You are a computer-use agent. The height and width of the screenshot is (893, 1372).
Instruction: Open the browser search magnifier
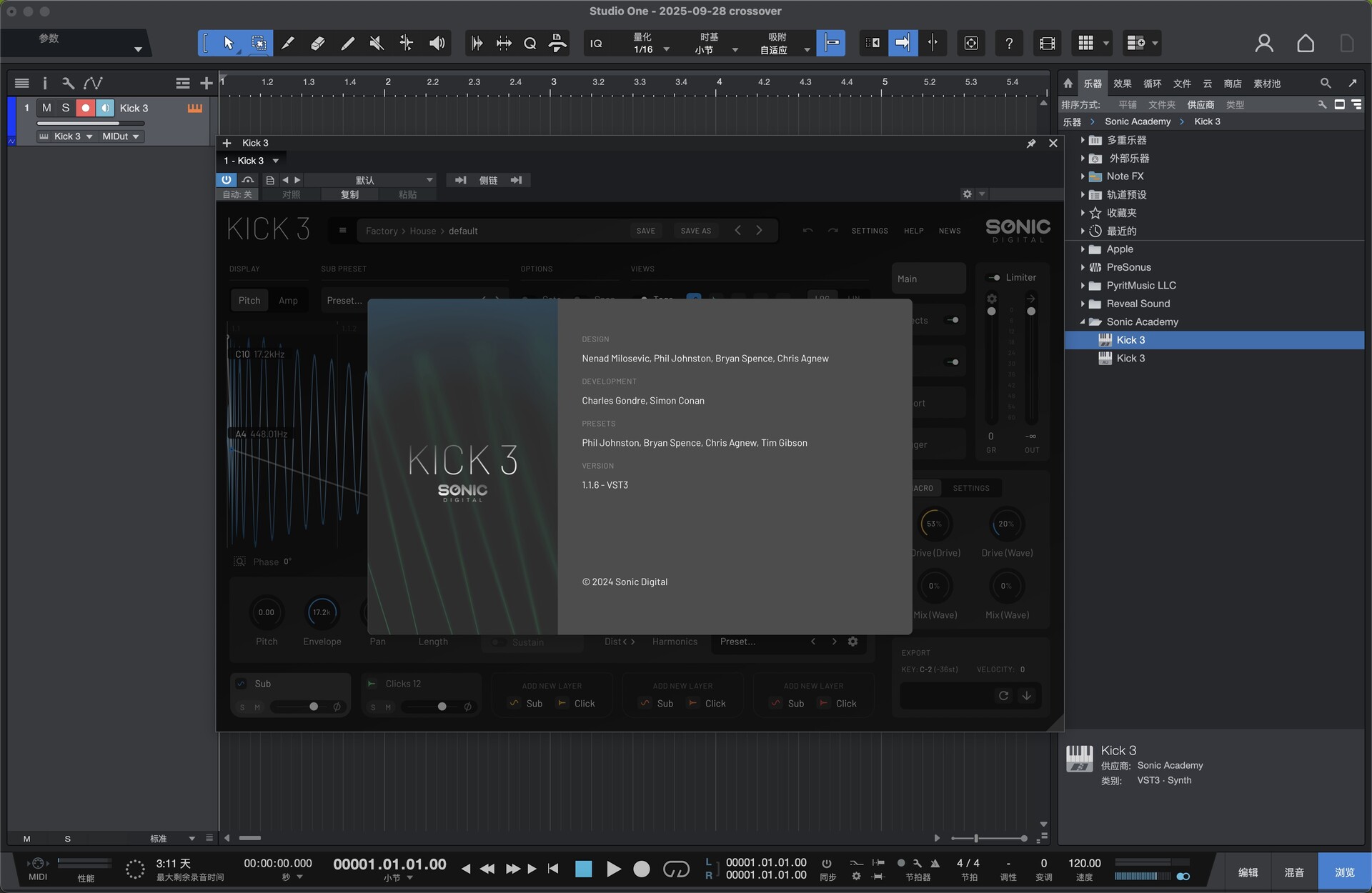pos(1326,84)
